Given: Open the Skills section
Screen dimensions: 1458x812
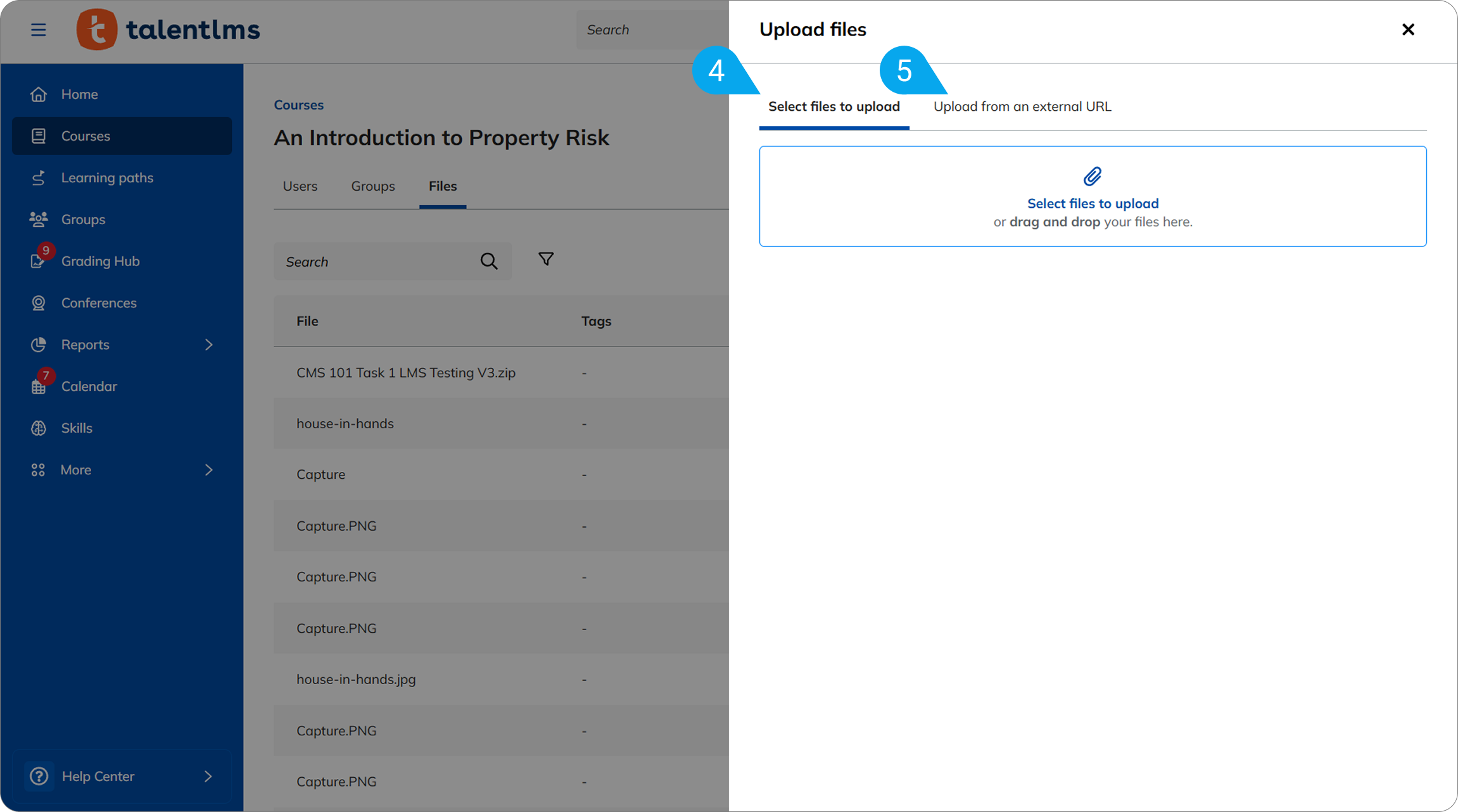Looking at the screenshot, I should pyautogui.click(x=77, y=428).
